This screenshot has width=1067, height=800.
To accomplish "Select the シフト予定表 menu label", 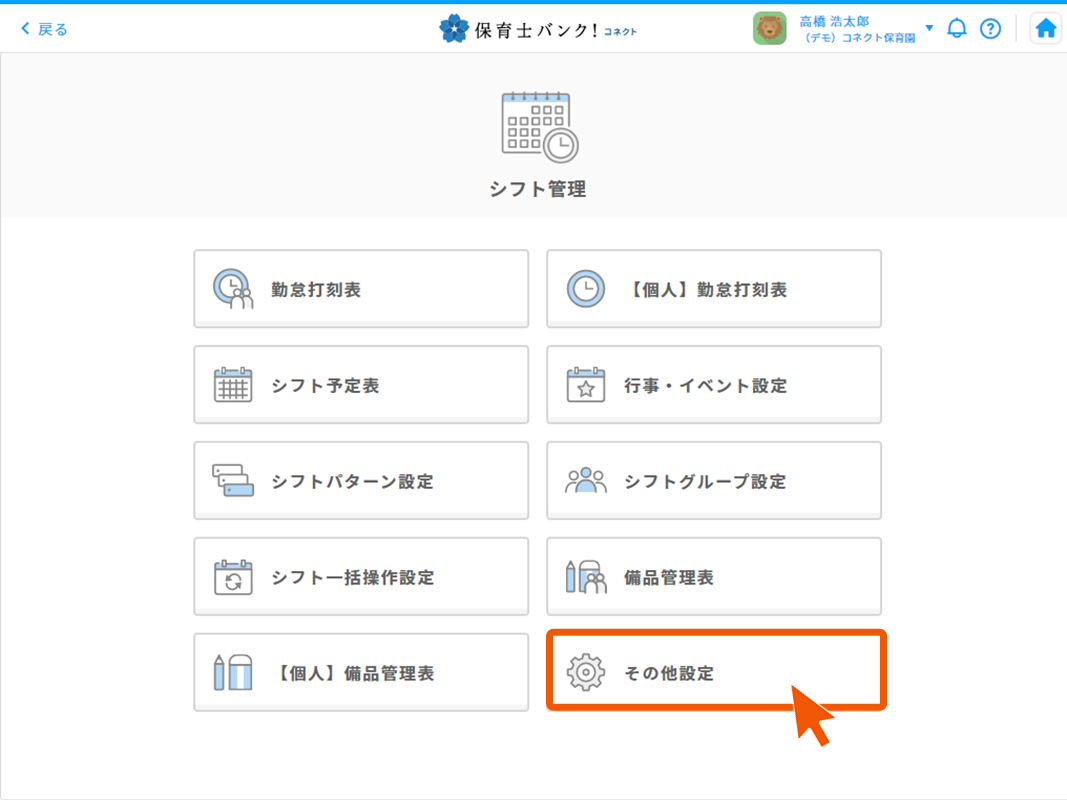I will 325,386.
